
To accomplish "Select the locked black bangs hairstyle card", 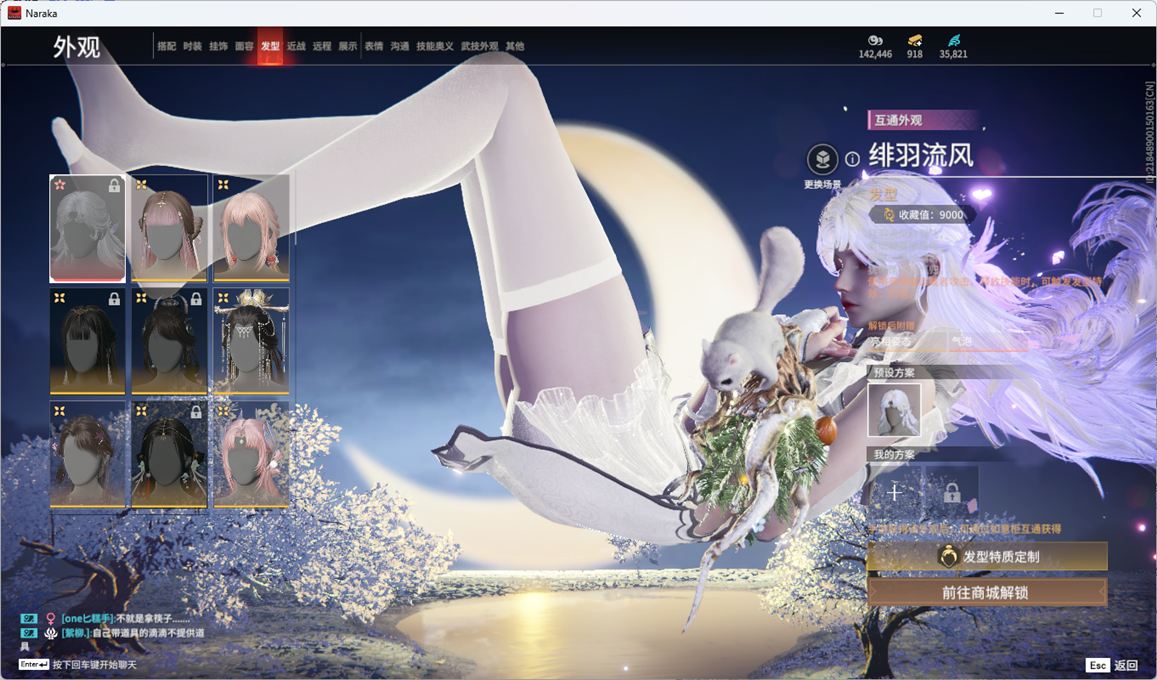I will (x=87, y=341).
